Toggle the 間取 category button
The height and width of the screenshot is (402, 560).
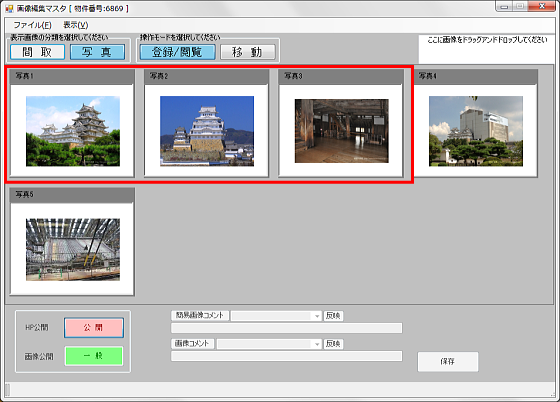[38, 52]
